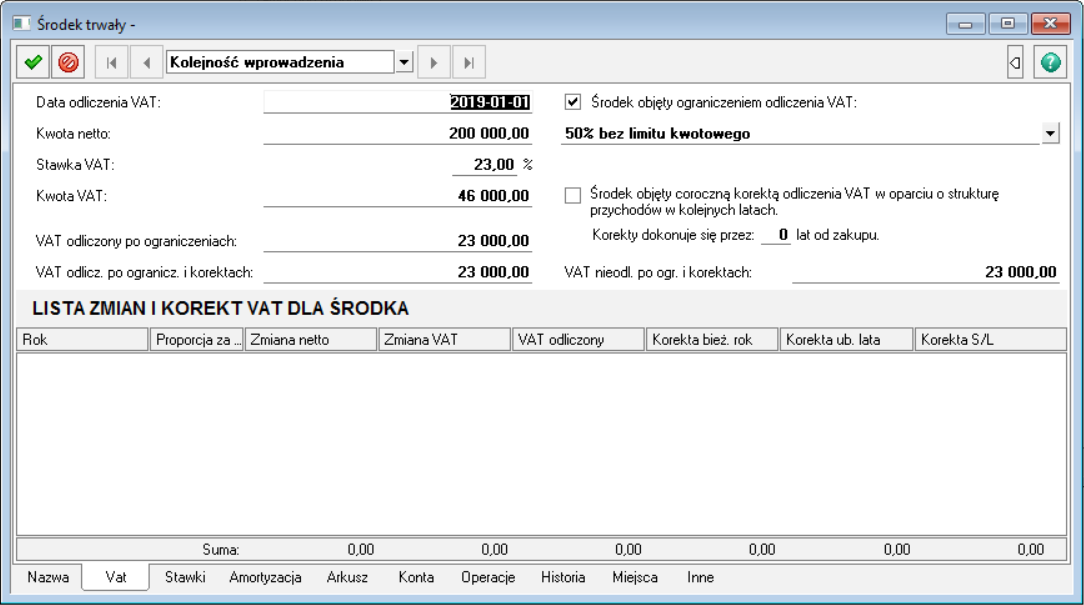The image size is (1084, 605).
Task: Go to first record arrow
Action: pos(111,62)
